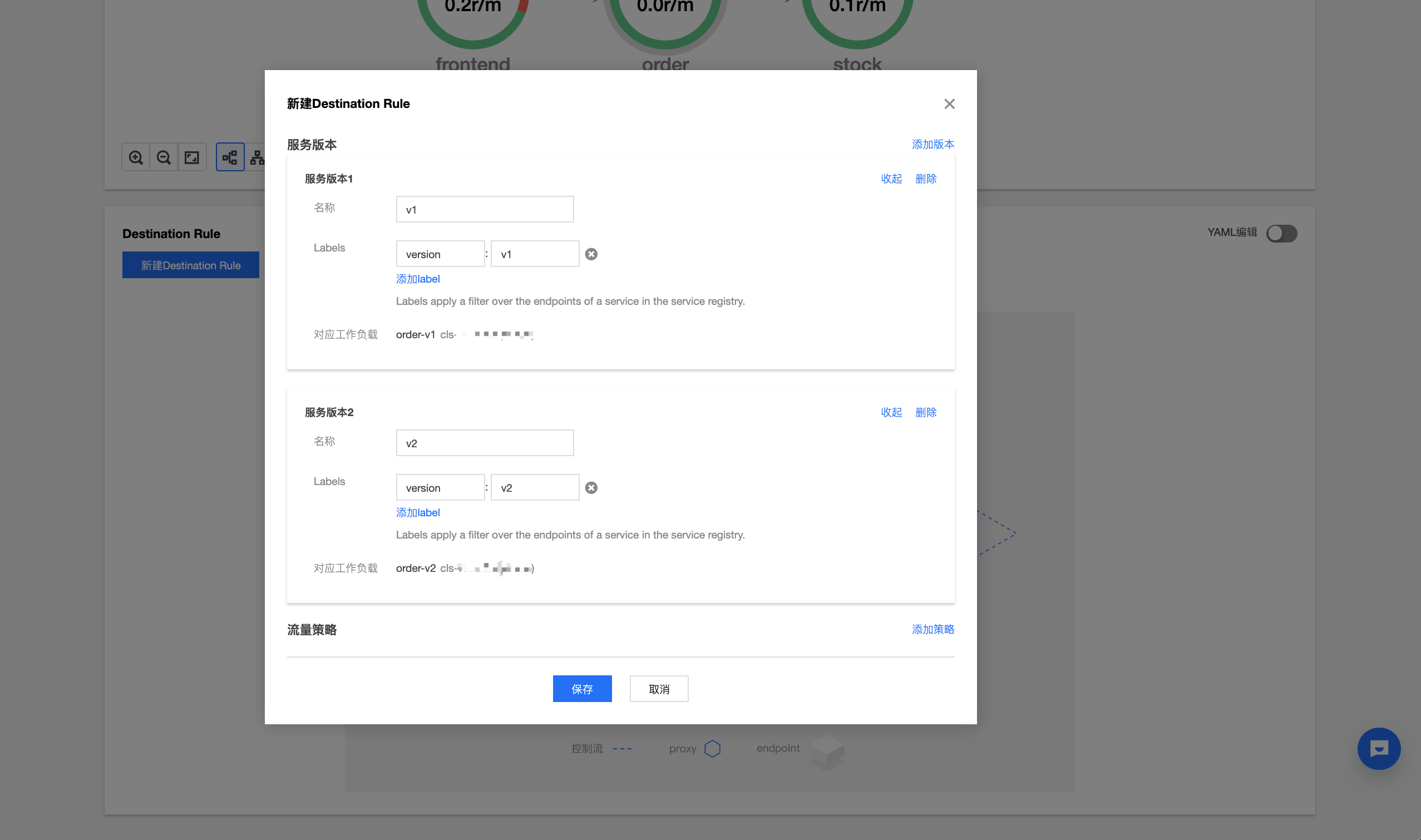Click the 流量策略 section heading
Screen dimensions: 1421x840
pyautogui.click(x=312, y=630)
